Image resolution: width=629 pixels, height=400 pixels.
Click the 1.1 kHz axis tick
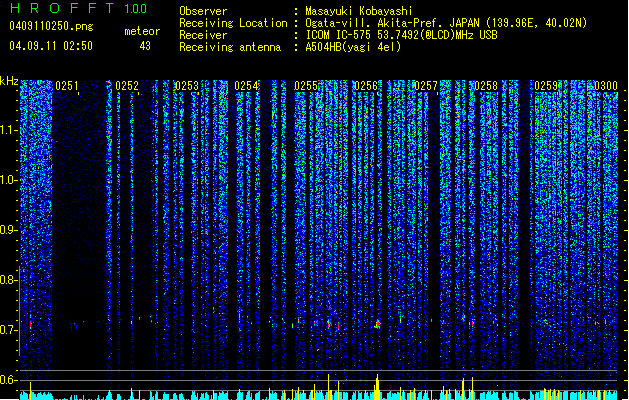[x=9, y=130]
